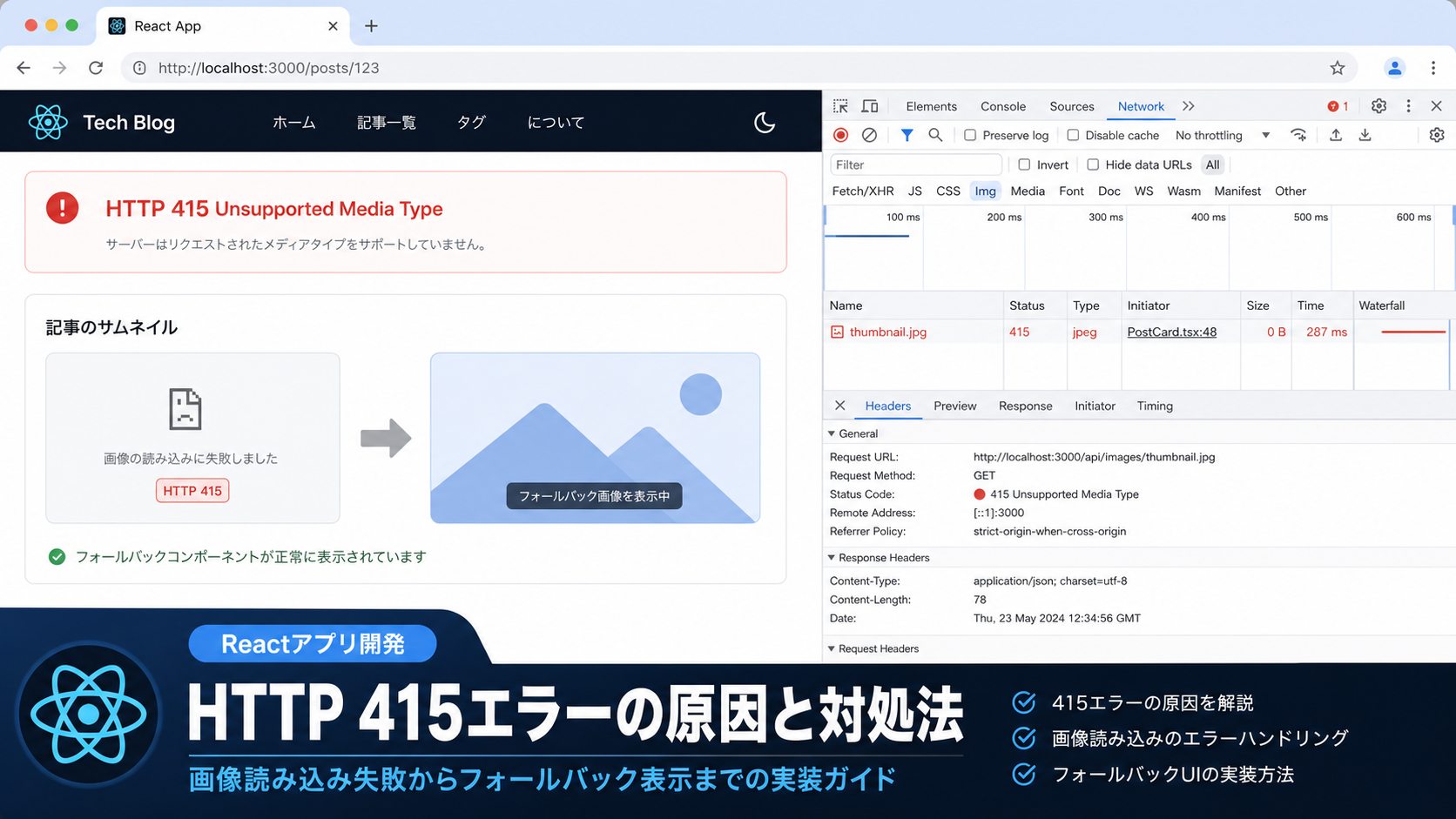Clear the network log

click(x=869, y=135)
